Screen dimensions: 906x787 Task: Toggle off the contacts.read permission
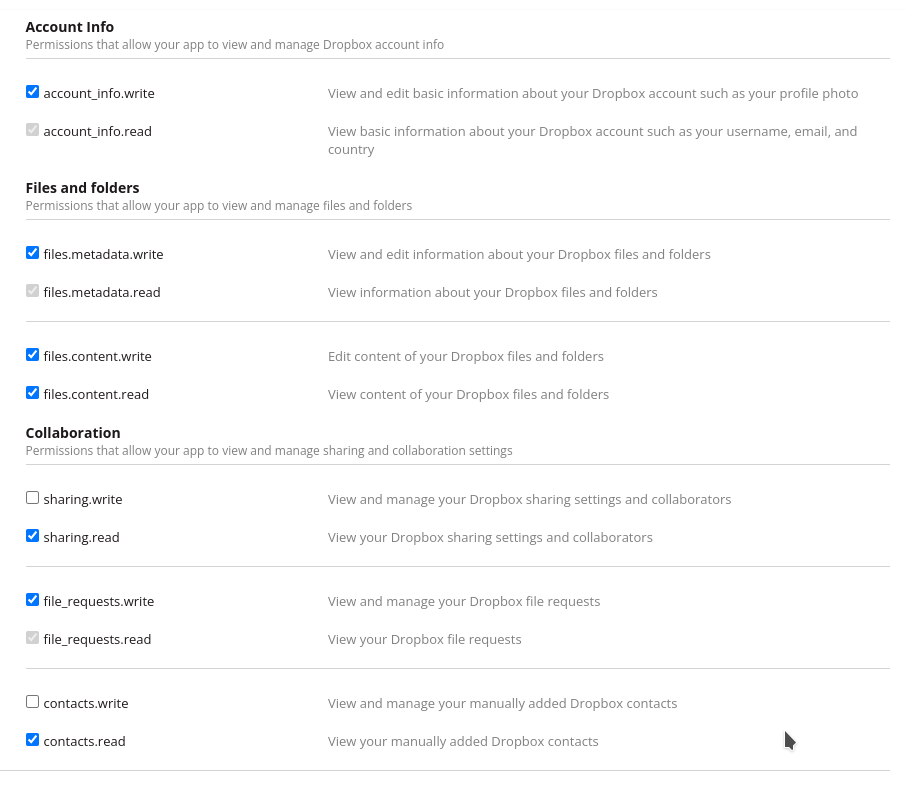click(x=32, y=739)
